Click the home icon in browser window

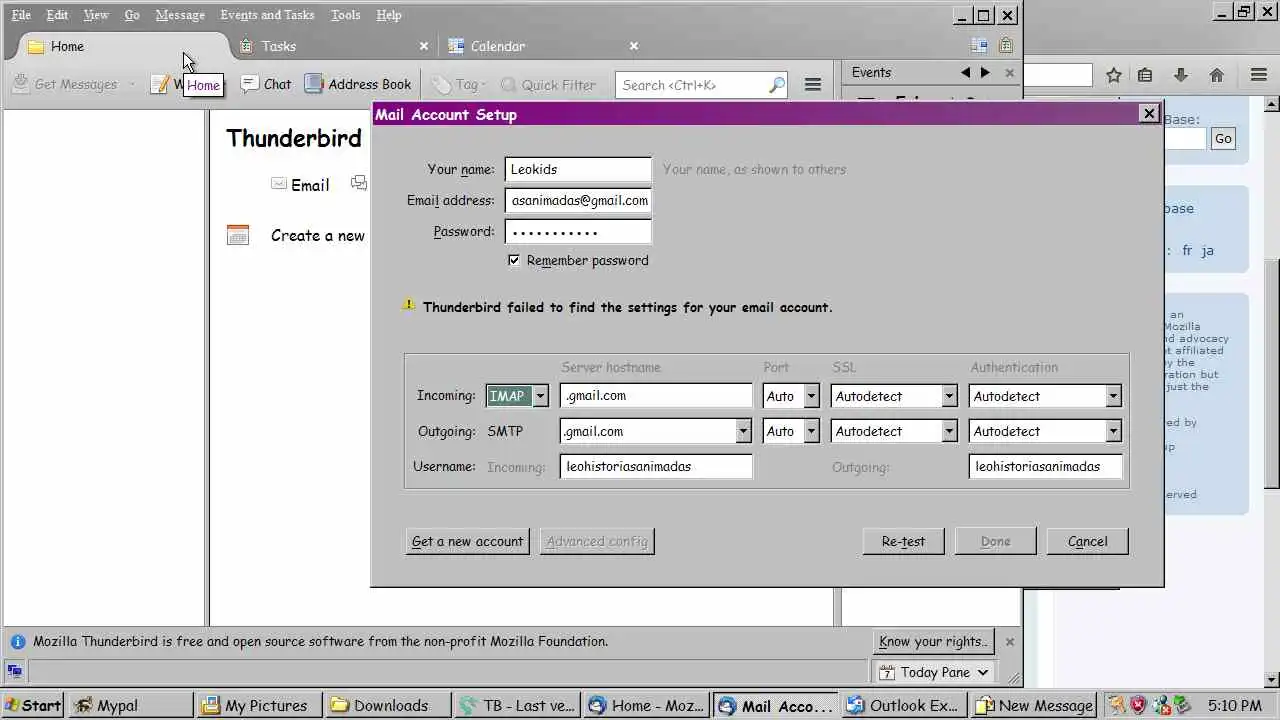1217,75
